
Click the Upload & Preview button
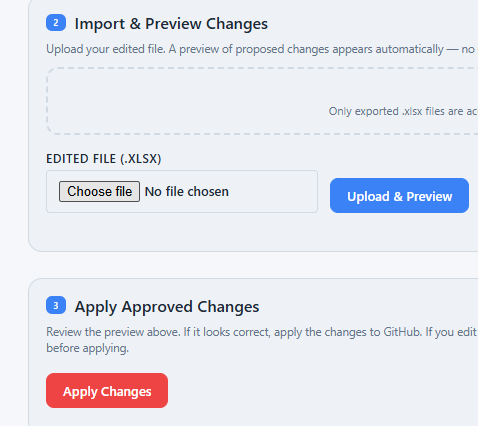(x=399, y=196)
